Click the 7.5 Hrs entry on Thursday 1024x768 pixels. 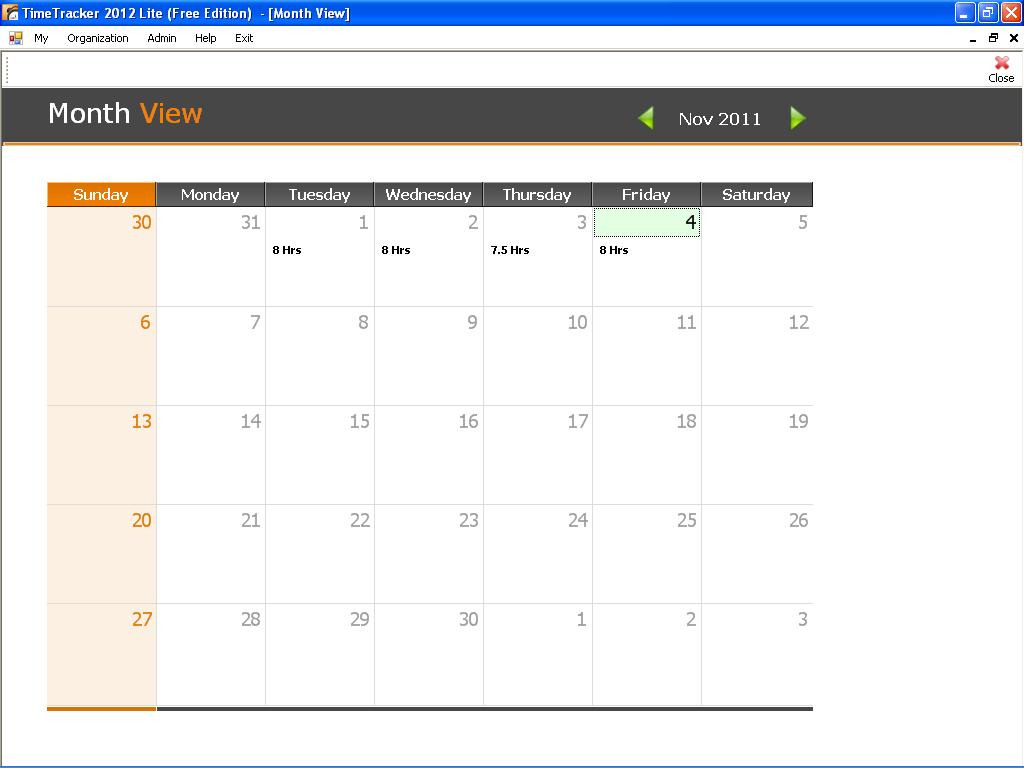(x=510, y=250)
